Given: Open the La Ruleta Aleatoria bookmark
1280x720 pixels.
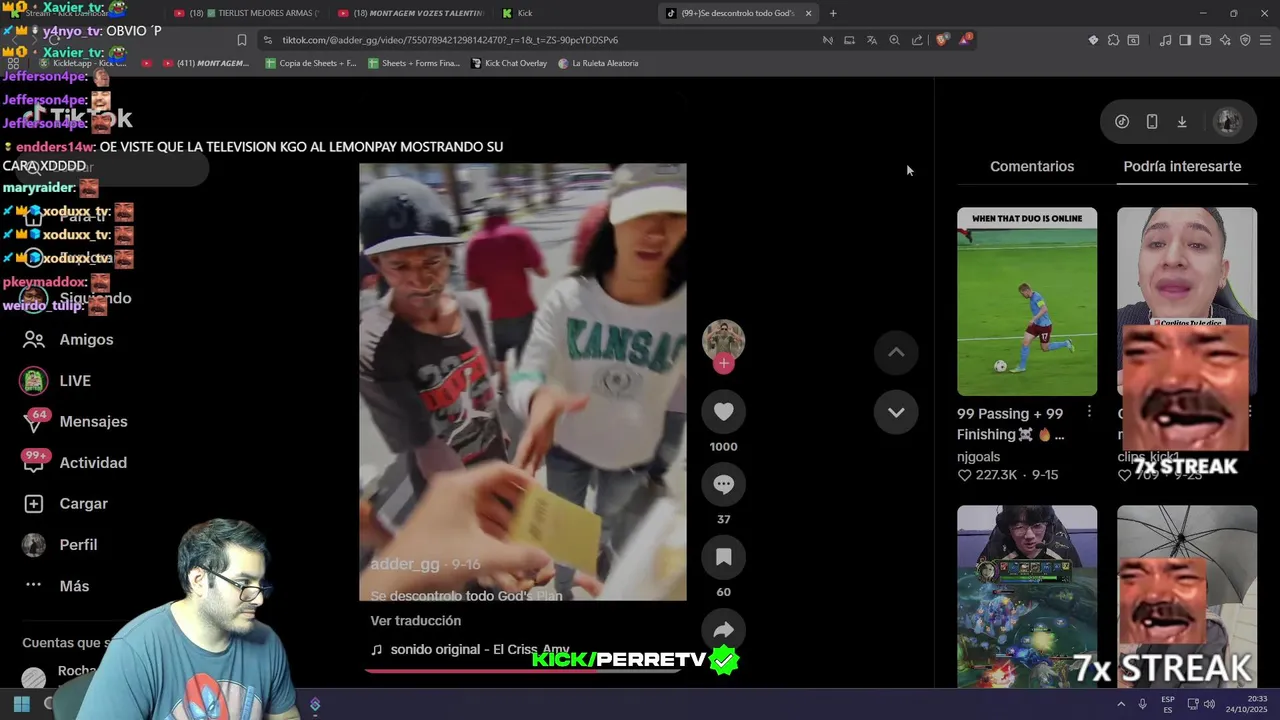Looking at the screenshot, I should [x=598, y=63].
